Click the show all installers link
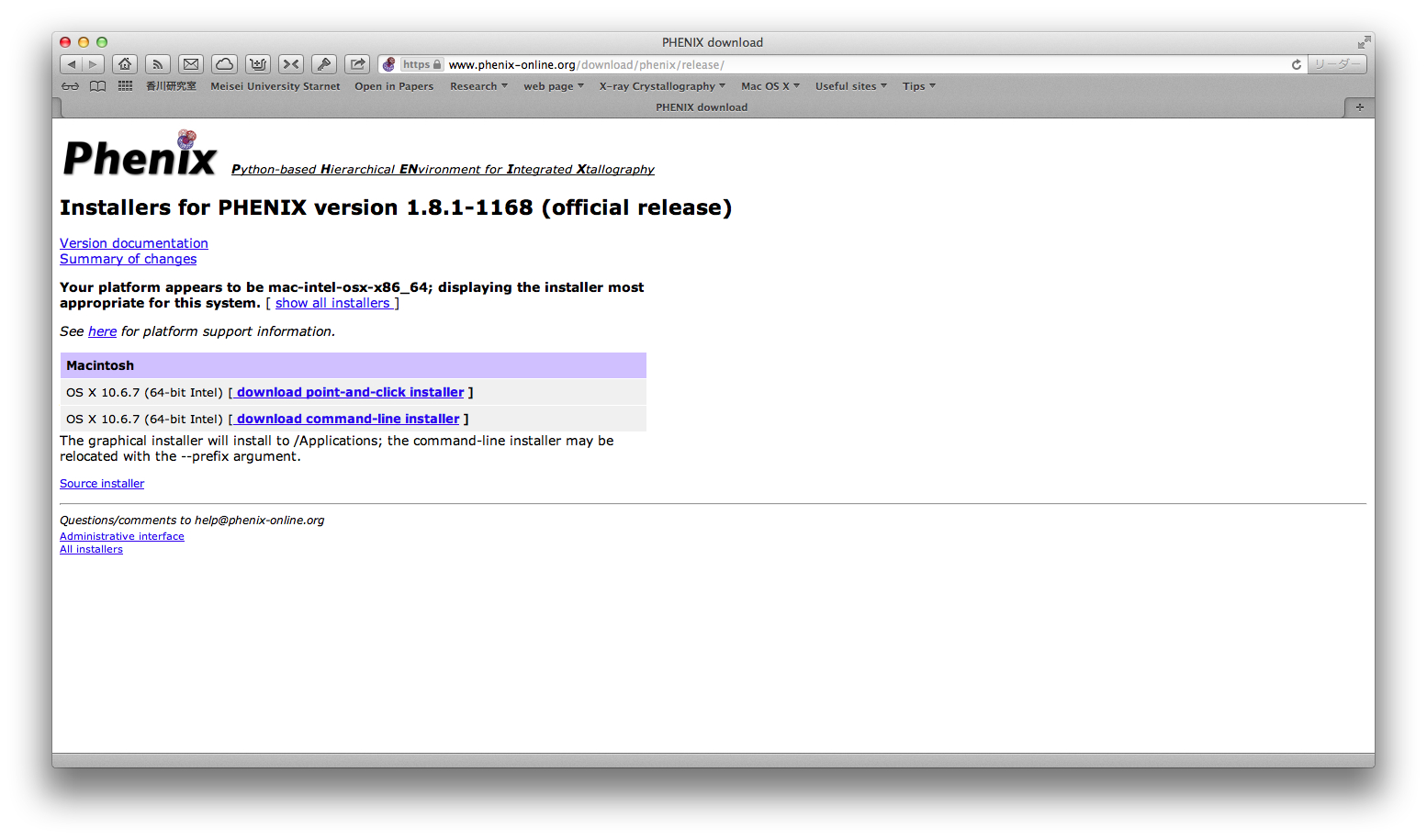 click(334, 303)
